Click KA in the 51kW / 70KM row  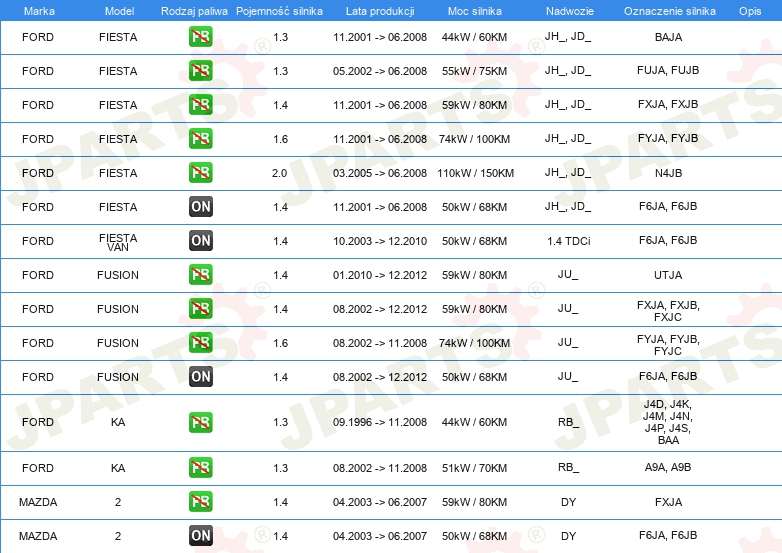(x=118, y=468)
